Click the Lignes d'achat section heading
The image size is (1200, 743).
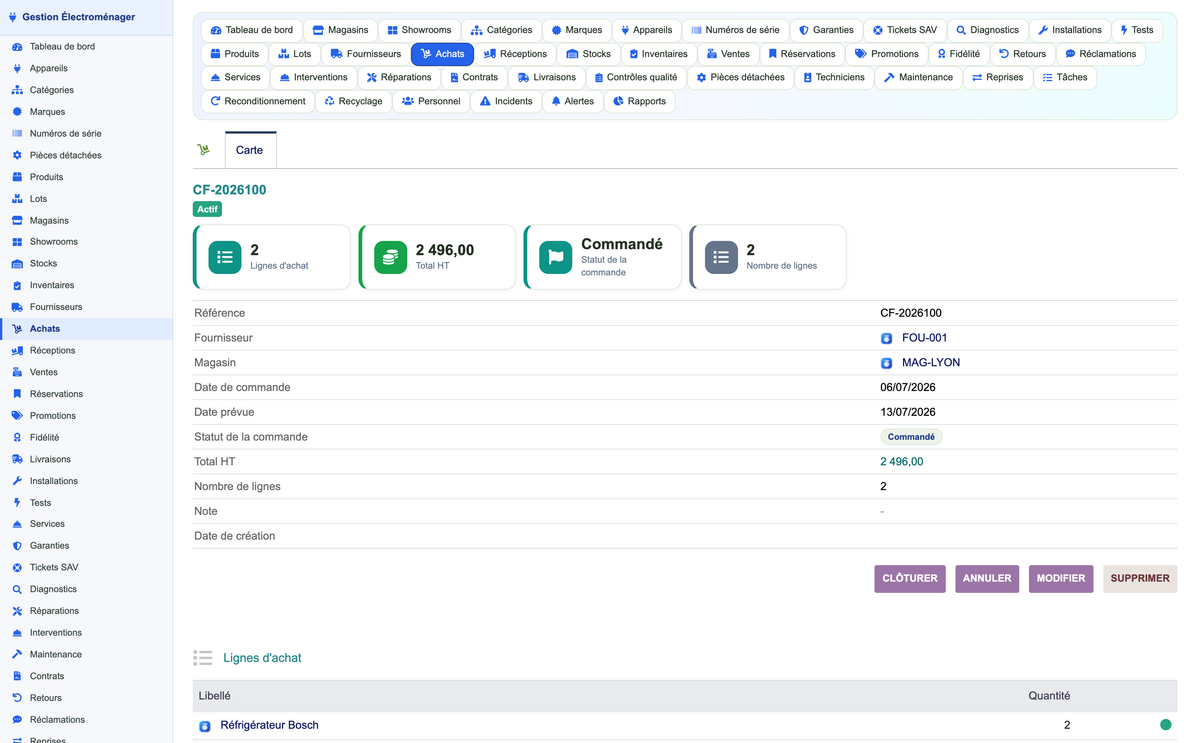coord(262,658)
